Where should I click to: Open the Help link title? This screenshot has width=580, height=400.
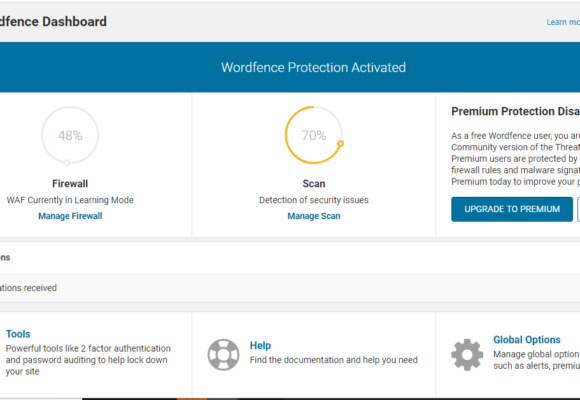[x=260, y=345]
